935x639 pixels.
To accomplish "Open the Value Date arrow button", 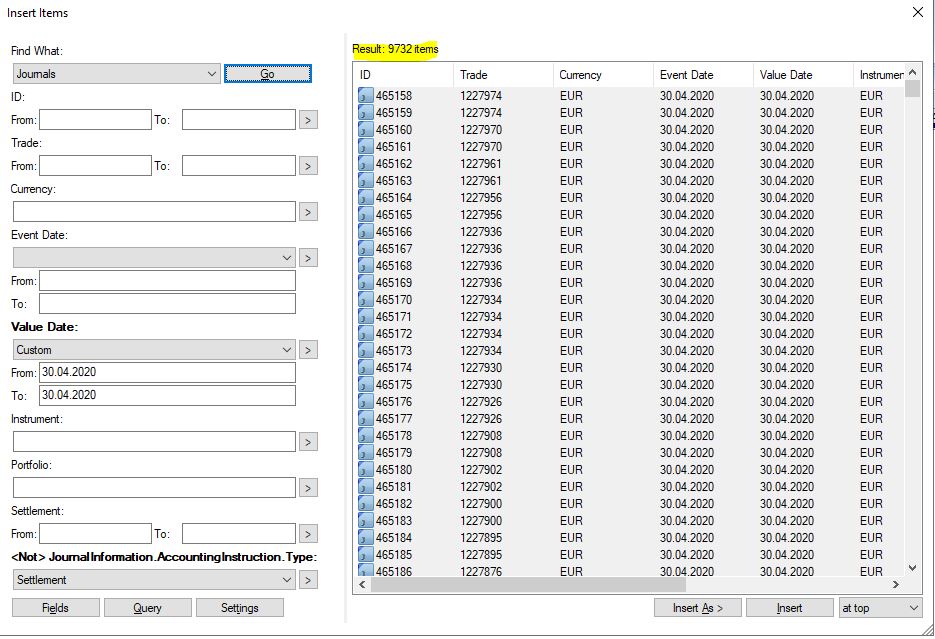I will (x=308, y=350).
